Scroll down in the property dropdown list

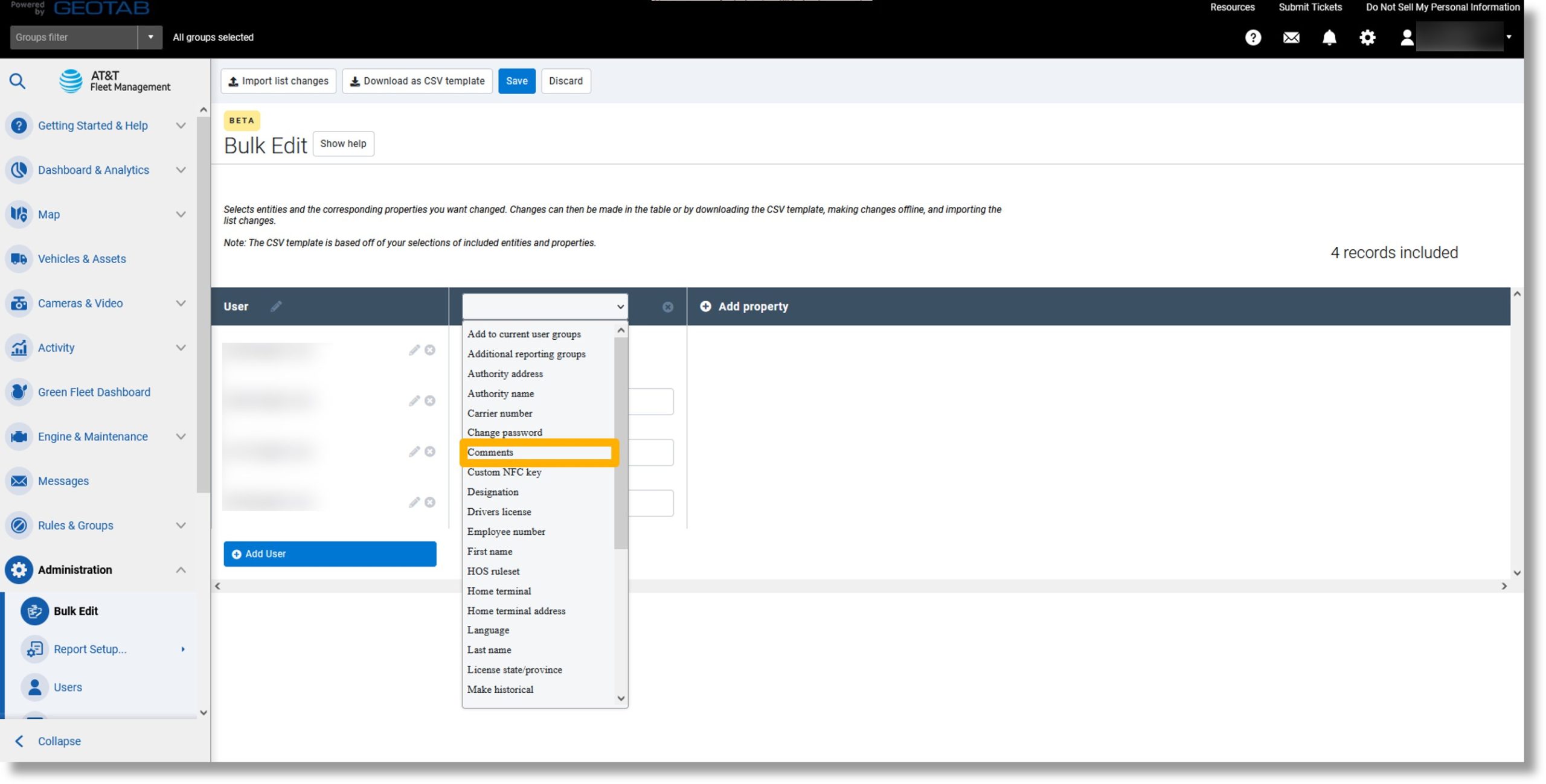[x=620, y=699]
